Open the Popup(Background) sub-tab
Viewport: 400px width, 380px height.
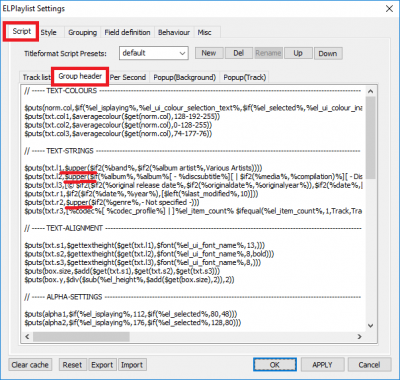184,77
